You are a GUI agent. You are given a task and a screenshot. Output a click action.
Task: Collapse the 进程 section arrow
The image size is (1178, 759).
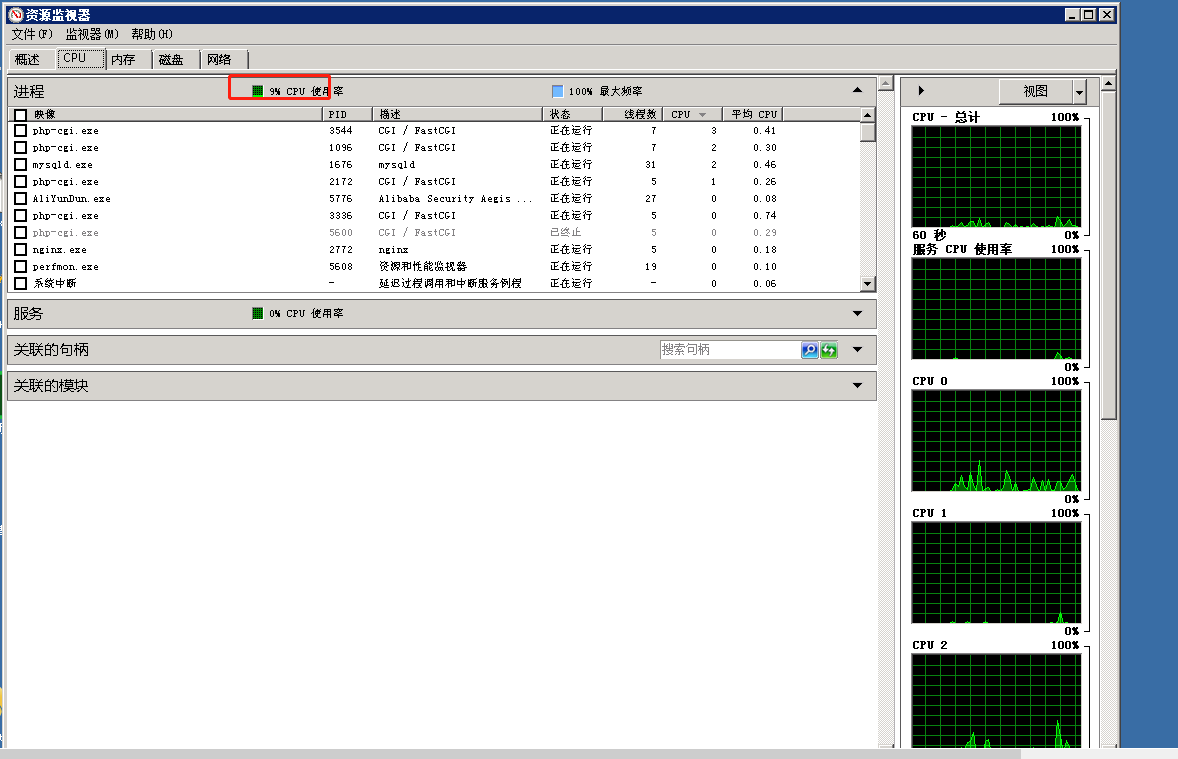tap(857, 90)
